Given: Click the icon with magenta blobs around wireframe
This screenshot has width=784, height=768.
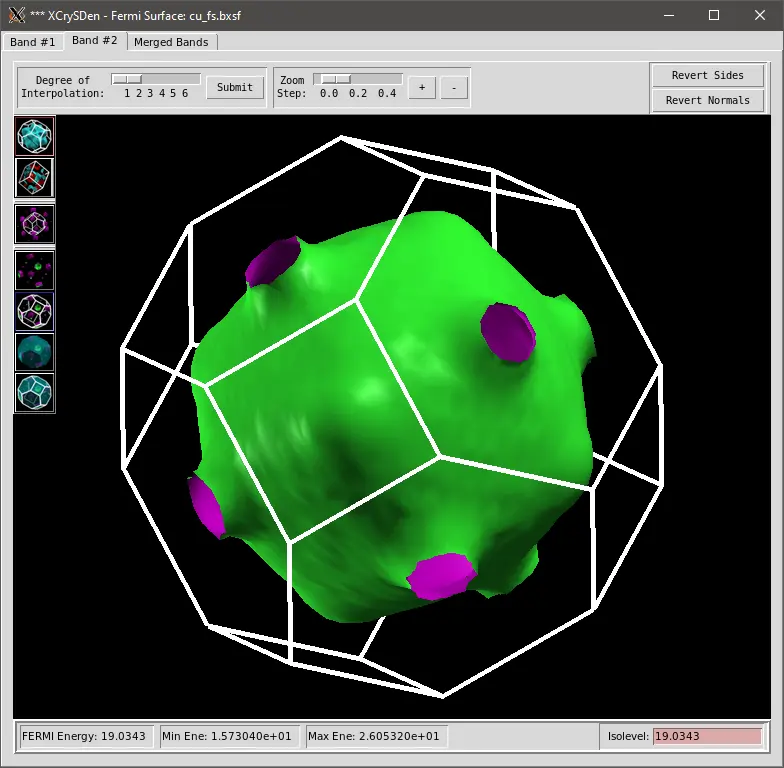Looking at the screenshot, I should click(x=34, y=224).
